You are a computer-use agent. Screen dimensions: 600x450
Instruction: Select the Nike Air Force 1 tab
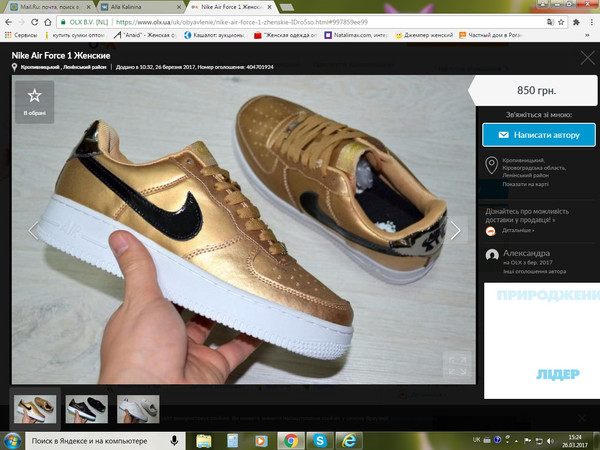[230, 7]
